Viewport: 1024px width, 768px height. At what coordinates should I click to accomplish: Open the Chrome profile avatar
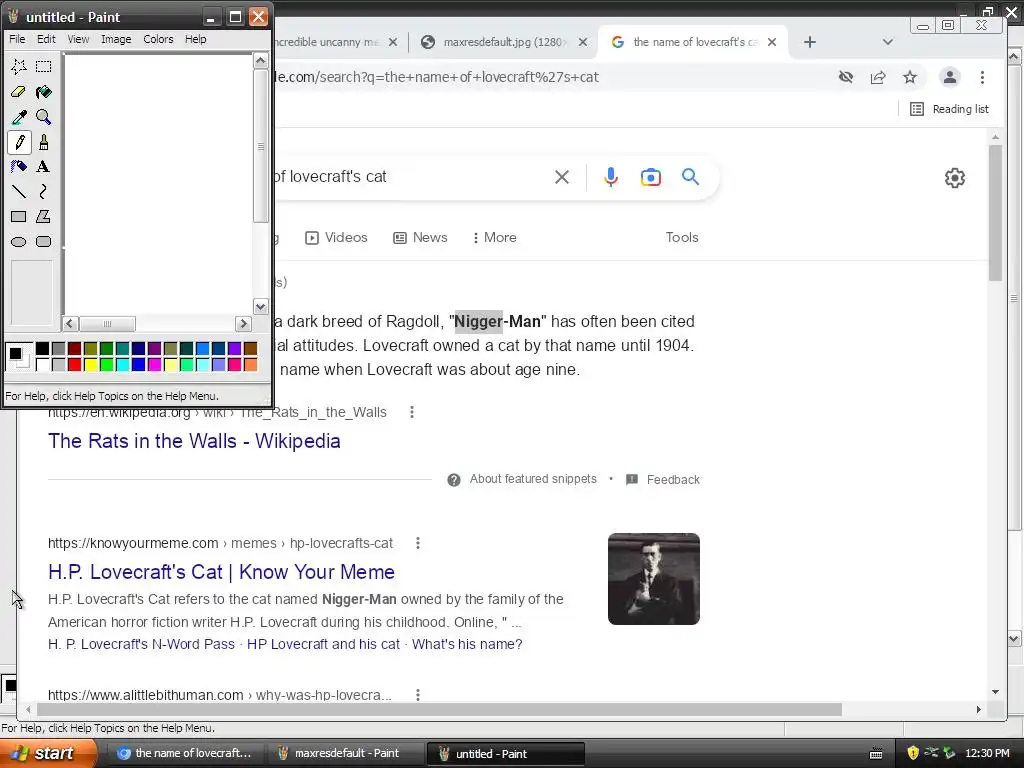[x=950, y=78]
